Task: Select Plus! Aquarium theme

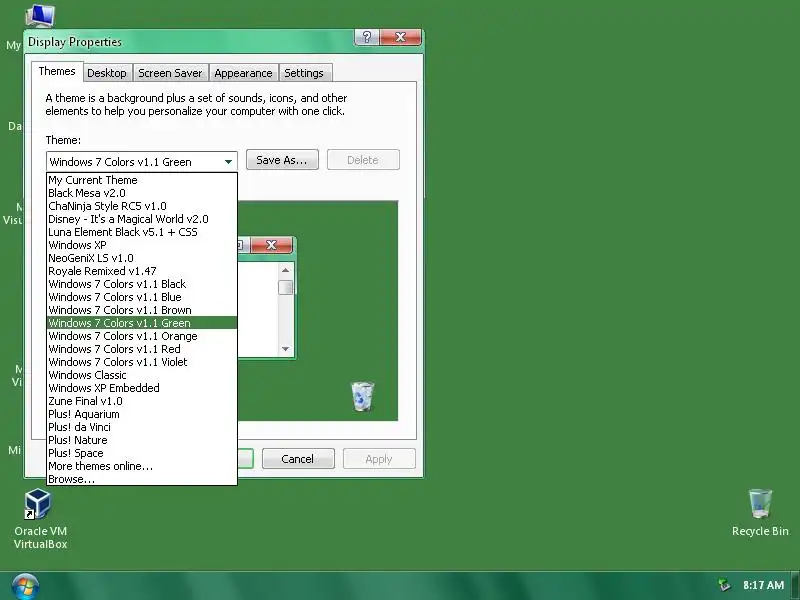Action: click(142, 414)
